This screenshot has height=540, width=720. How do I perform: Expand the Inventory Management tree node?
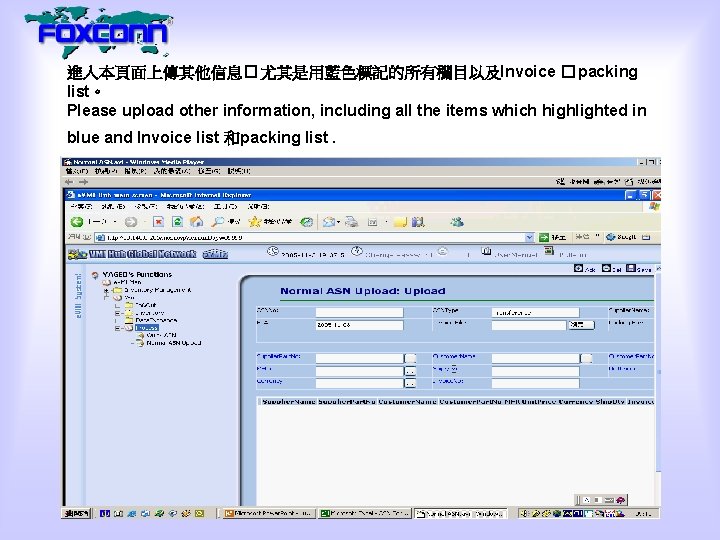(x=106, y=290)
